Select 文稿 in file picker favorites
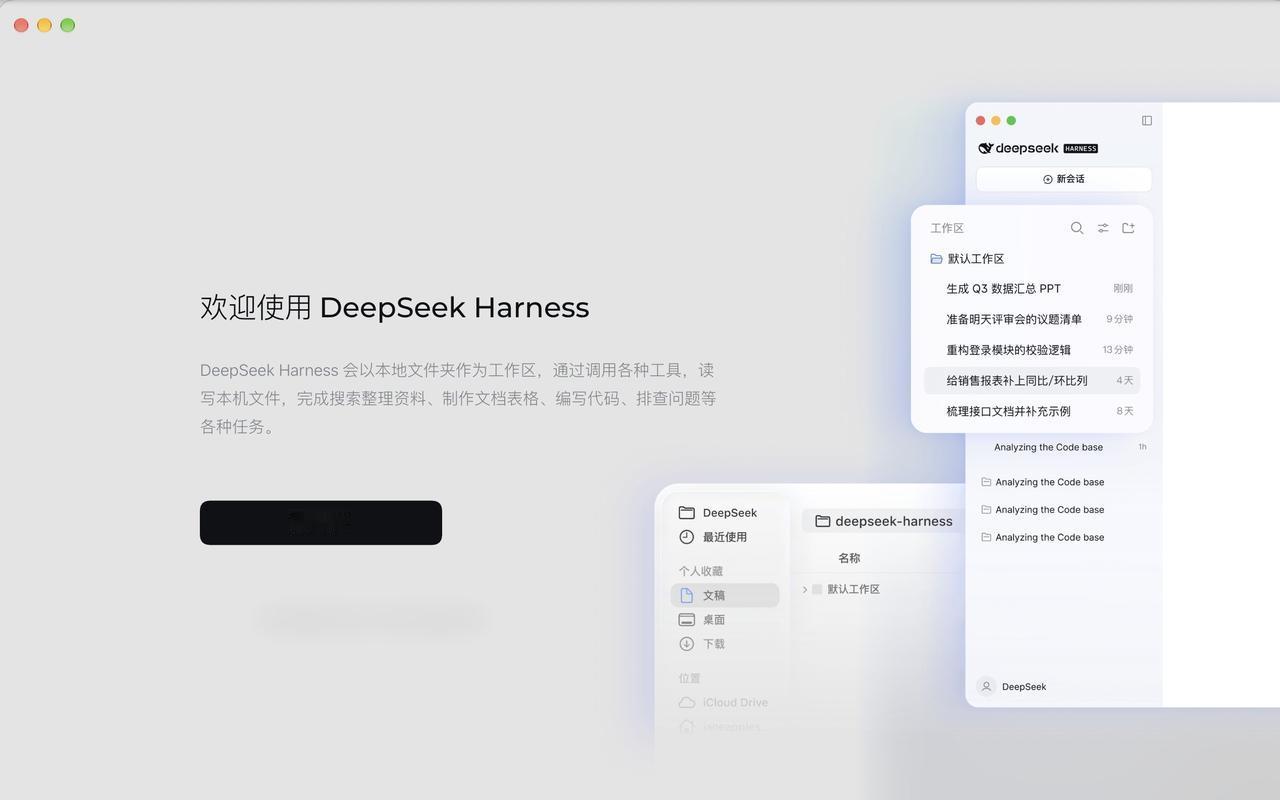 point(725,595)
